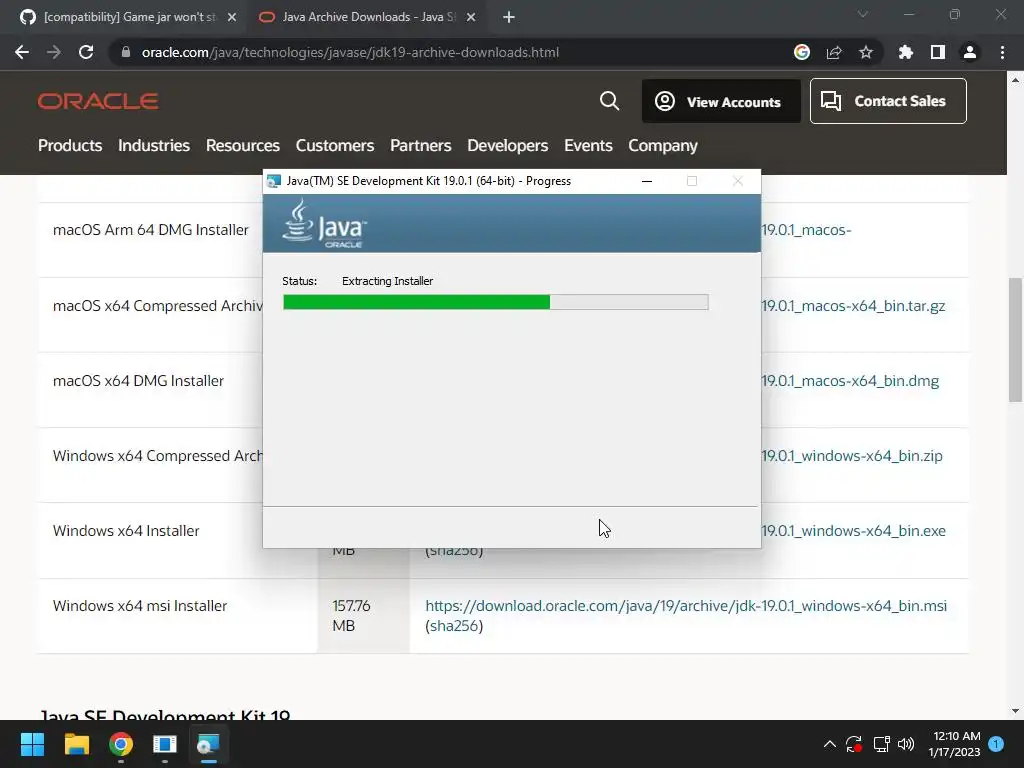1024x768 pixels.
Task: Click the windows-x64_bin.exe link
Action: [x=854, y=530]
